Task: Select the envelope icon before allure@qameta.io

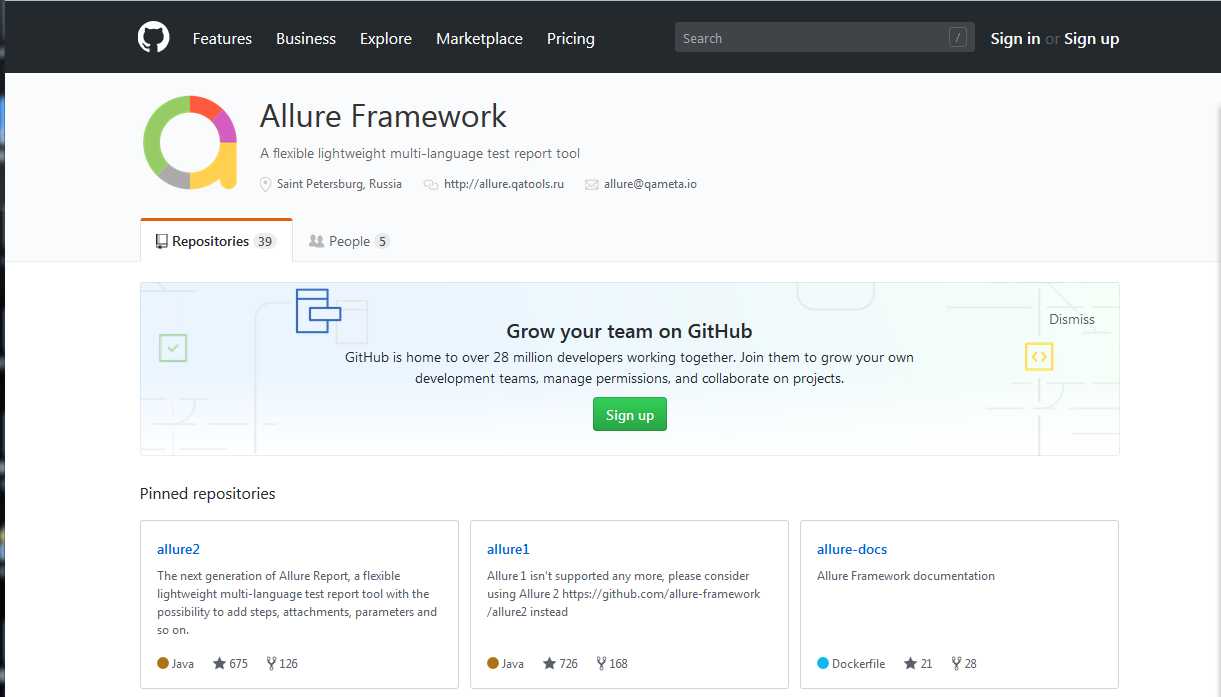Action: 592,184
